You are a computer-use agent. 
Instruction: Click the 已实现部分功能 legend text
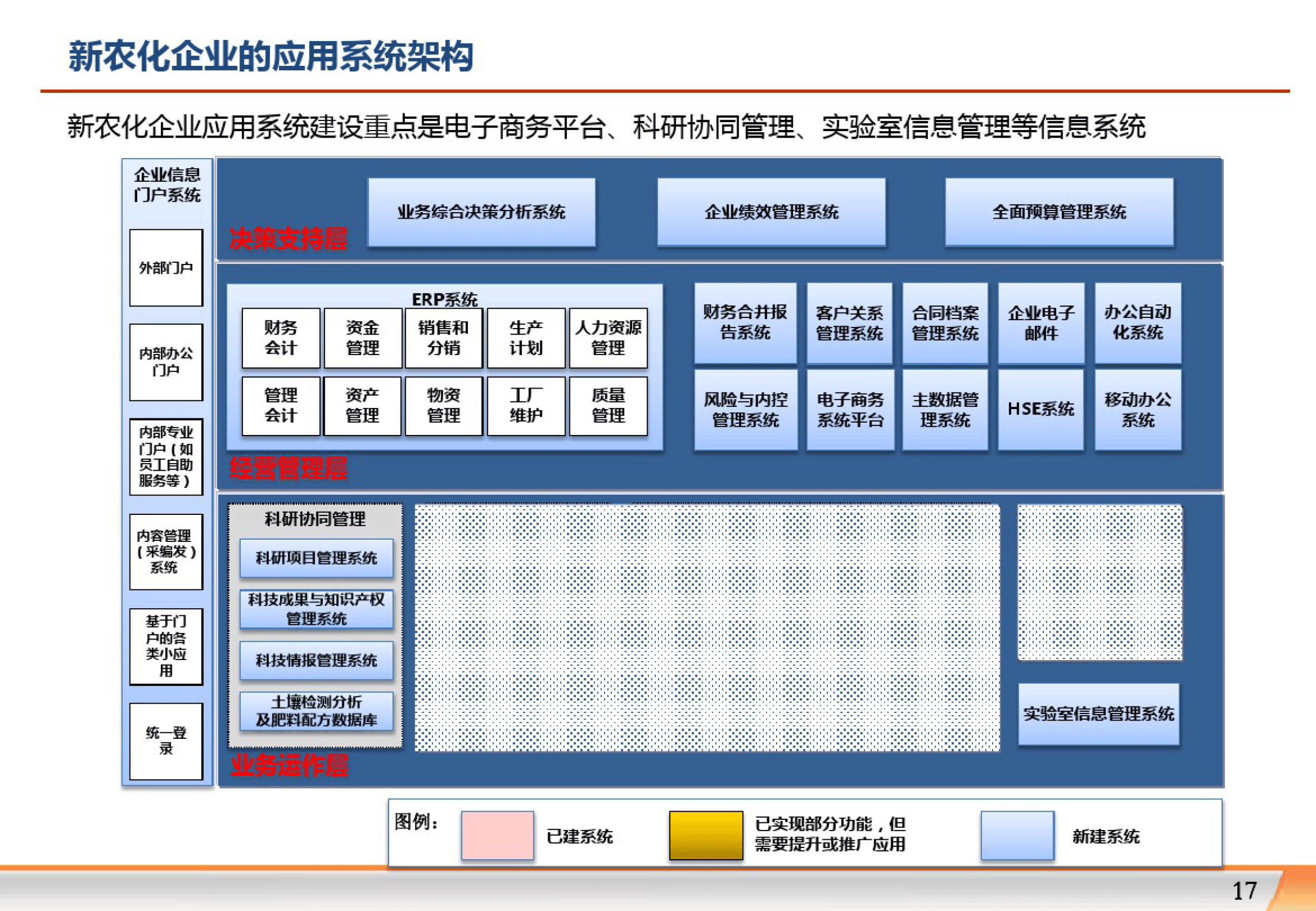pos(831,833)
